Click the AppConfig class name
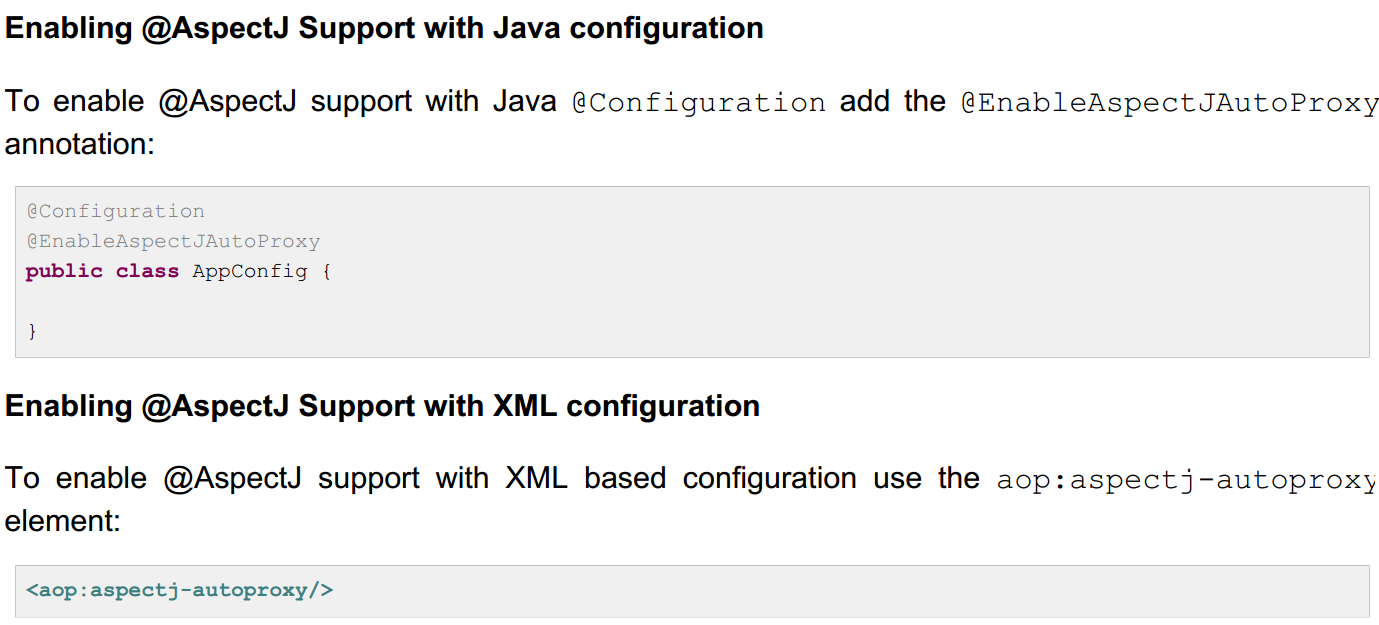Viewport: 1379px width, 625px height. [x=249, y=271]
